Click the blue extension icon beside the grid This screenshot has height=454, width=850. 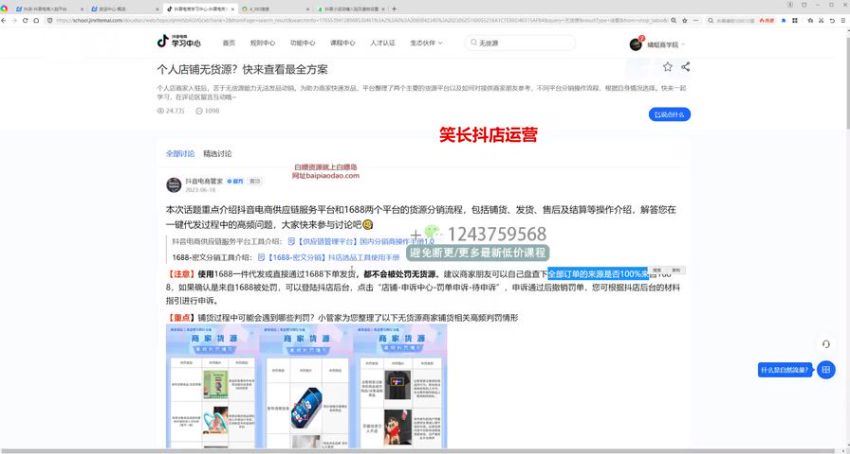point(783,20)
